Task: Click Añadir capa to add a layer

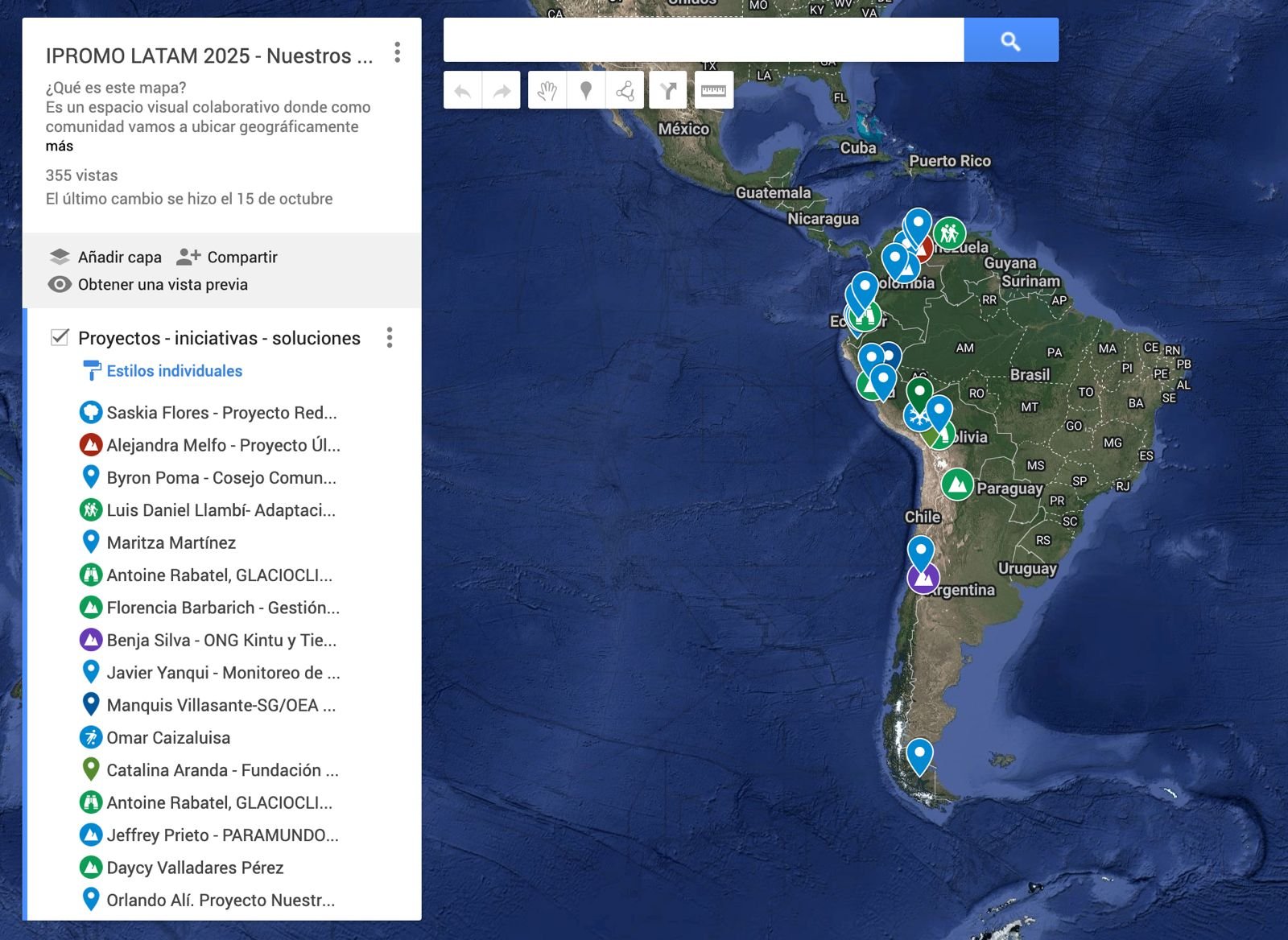Action: 119,257
